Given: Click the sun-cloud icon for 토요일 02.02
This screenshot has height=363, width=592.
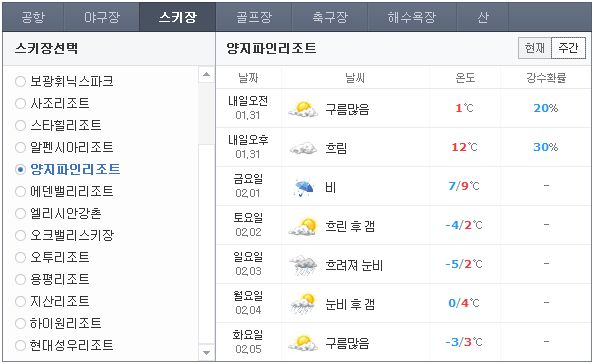Looking at the screenshot, I should click(303, 226).
